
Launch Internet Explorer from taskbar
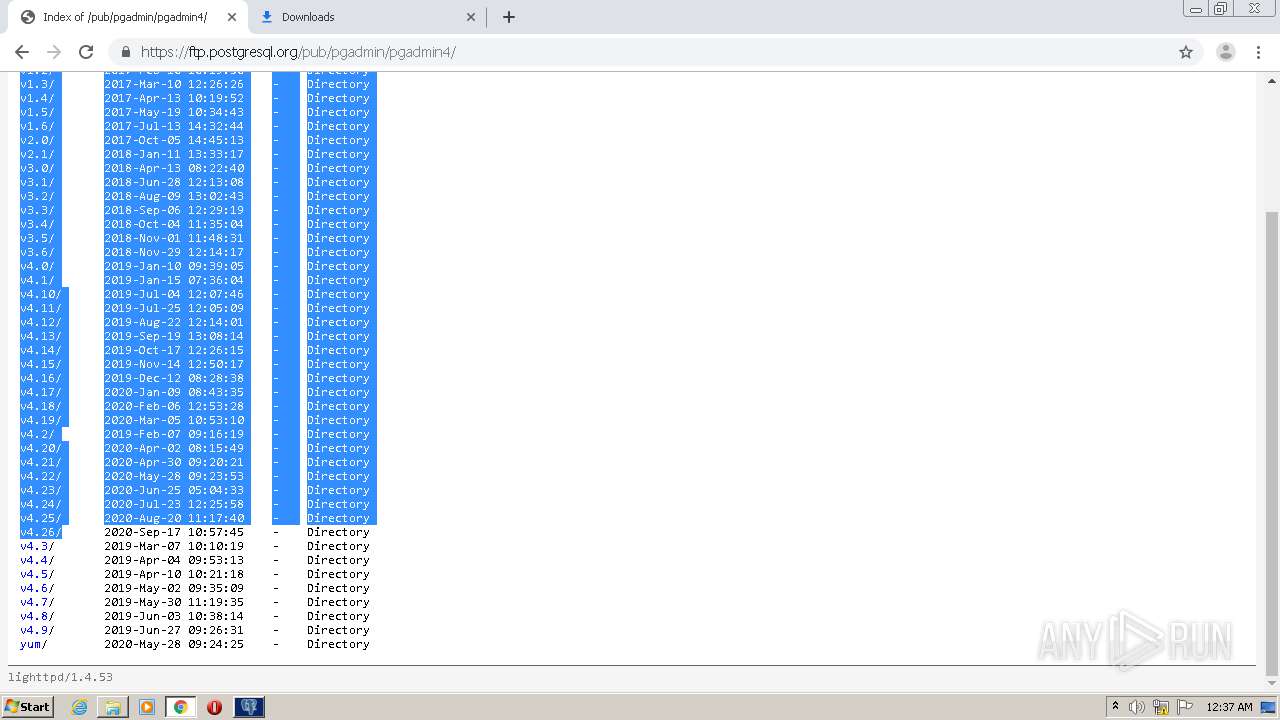tap(79, 707)
